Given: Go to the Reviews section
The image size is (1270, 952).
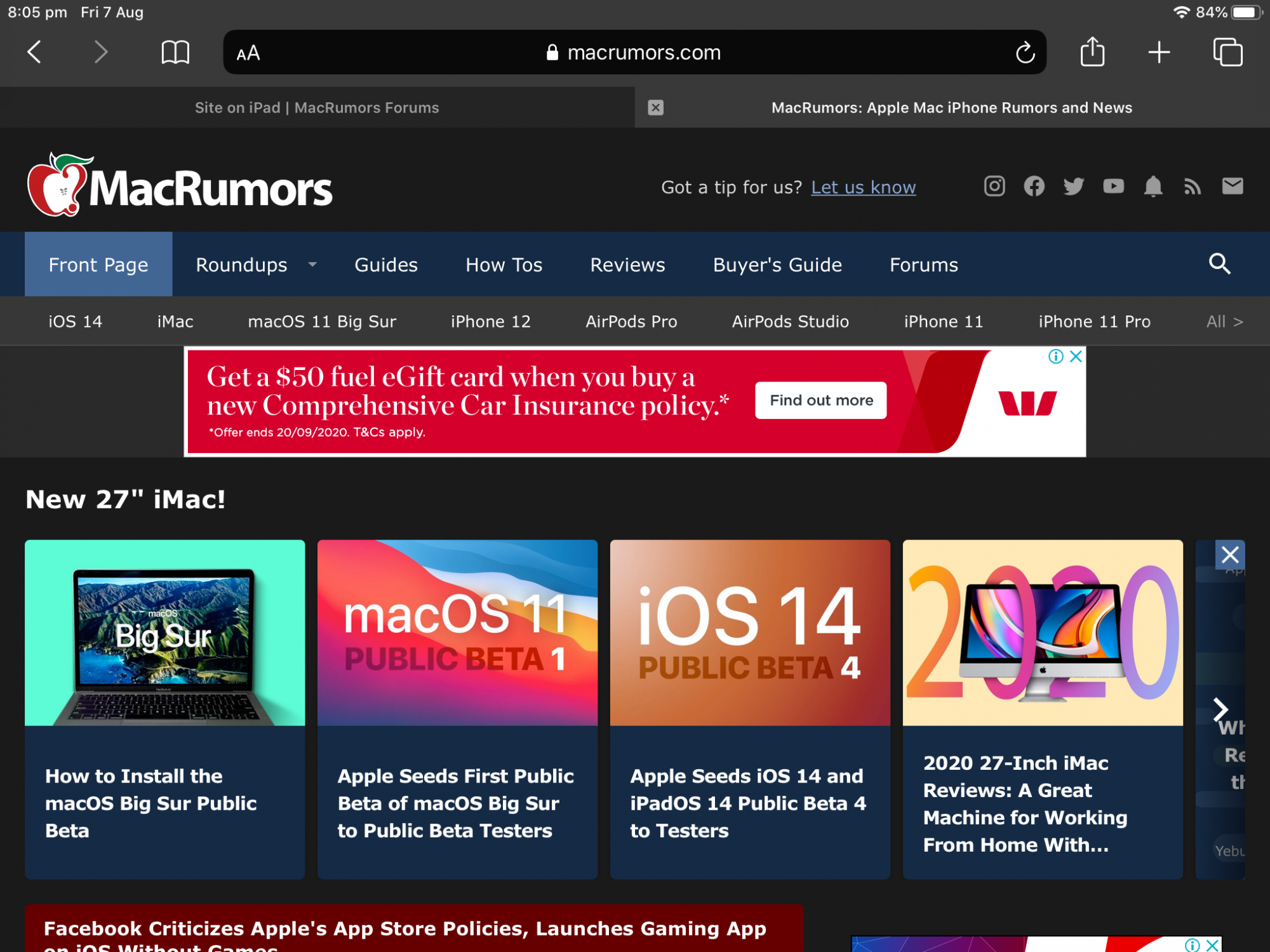Looking at the screenshot, I should [627, 264].
